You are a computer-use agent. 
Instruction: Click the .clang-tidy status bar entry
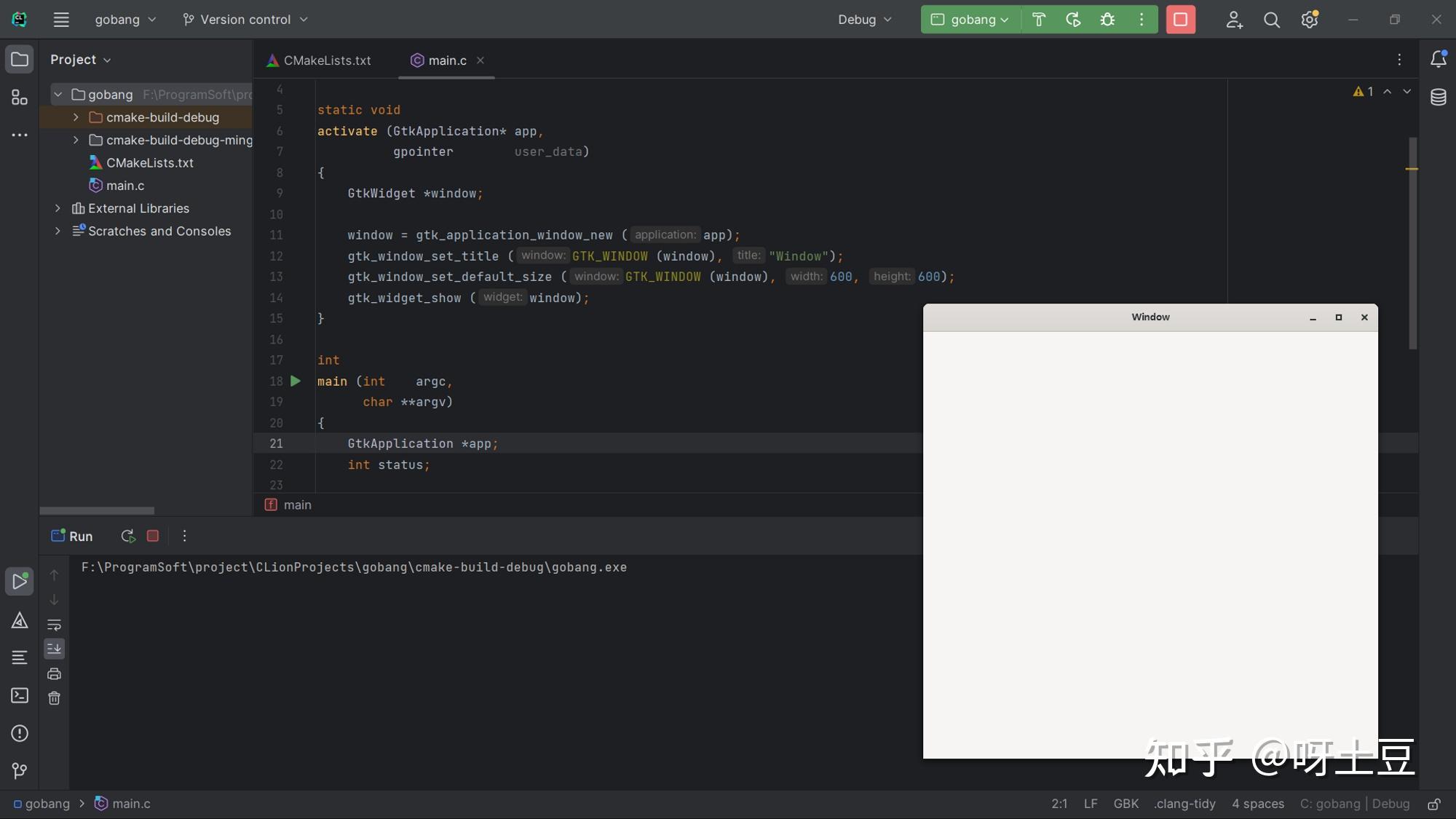click(x=1184, y=804)
